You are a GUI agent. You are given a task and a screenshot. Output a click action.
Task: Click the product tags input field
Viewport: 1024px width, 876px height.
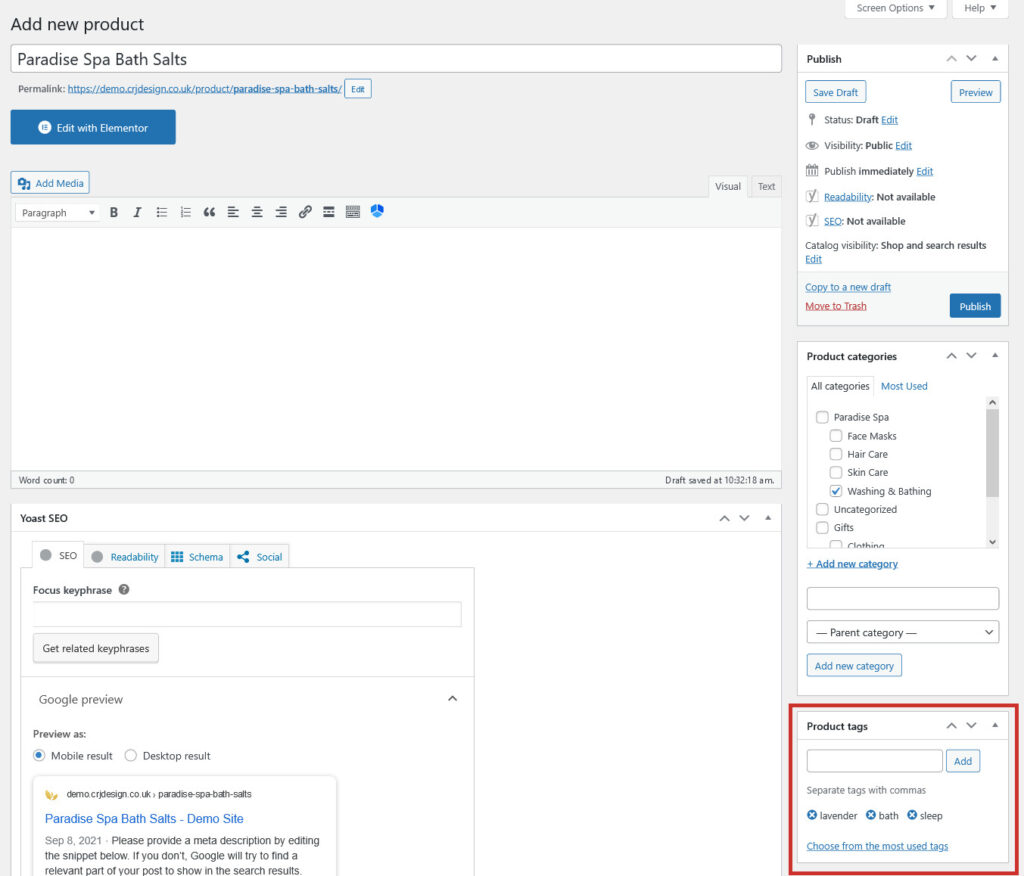874,761
